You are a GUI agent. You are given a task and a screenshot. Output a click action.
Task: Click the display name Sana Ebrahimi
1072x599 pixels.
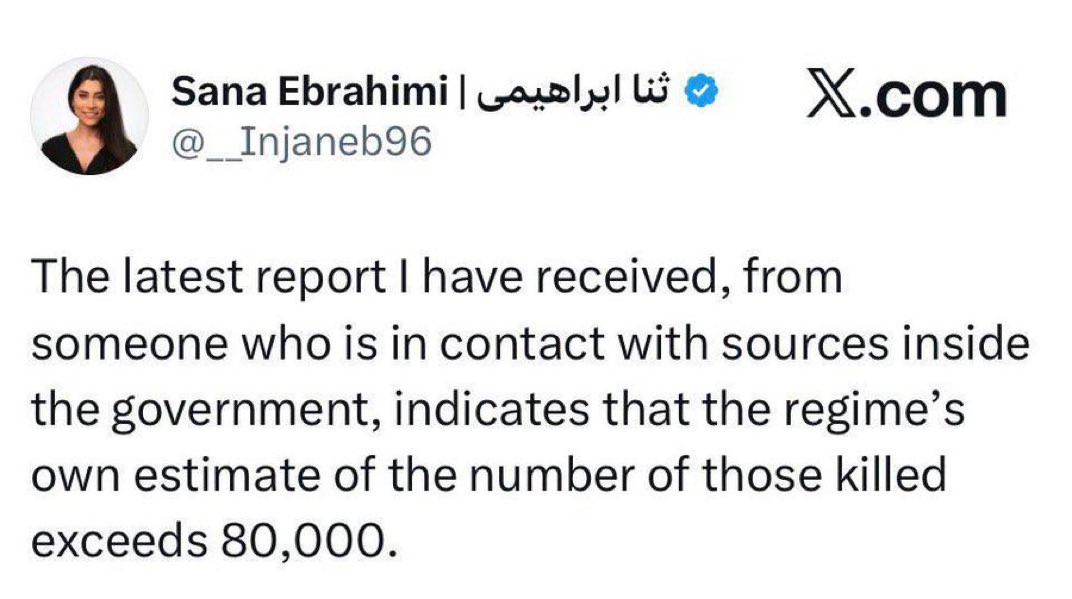click(310, 94)
